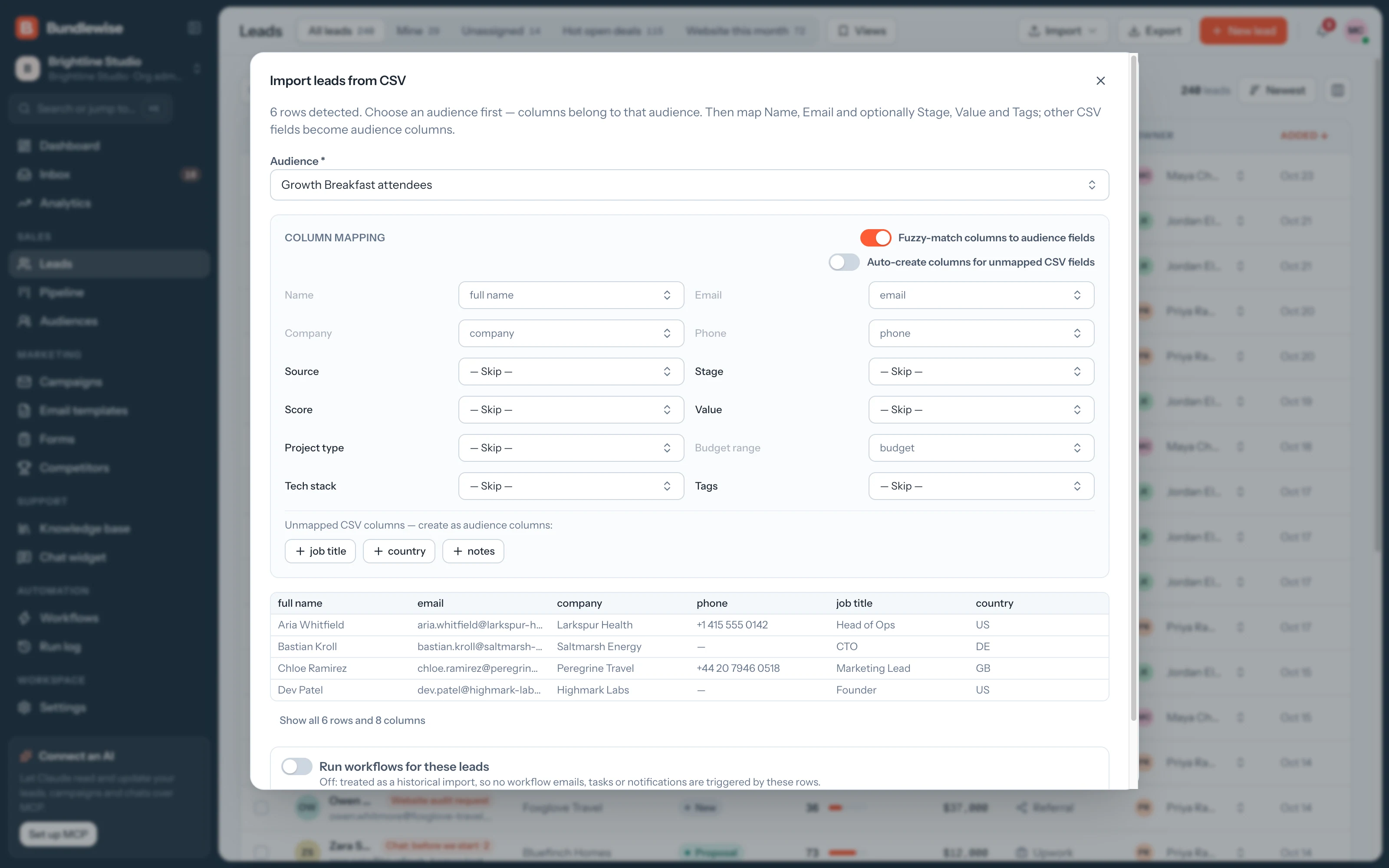Close the Import leads from CSV dialog
This screenshot has width=1389, height=868.
[1100, 81]
